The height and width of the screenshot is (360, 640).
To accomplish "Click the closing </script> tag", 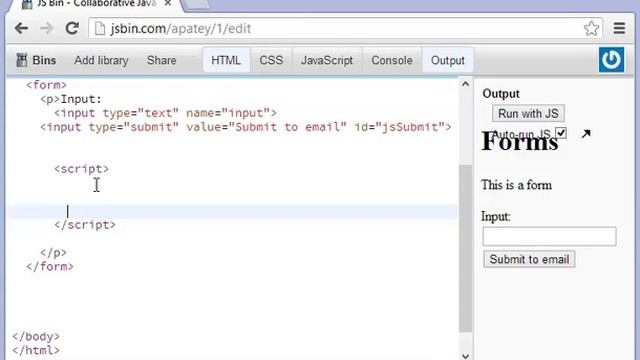I will click(x=85, y=225).
